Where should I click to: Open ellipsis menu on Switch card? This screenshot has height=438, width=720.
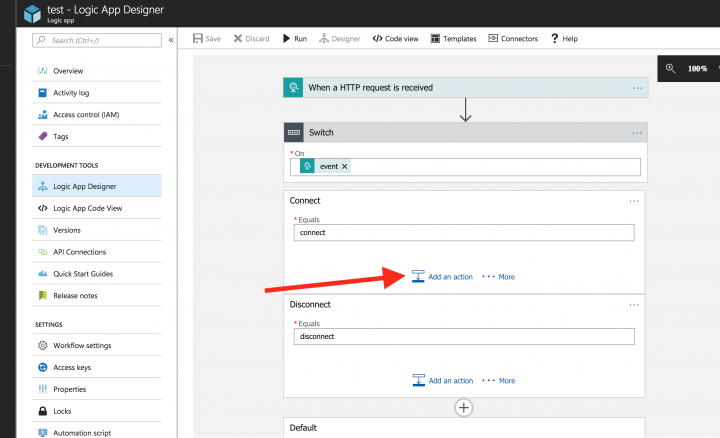[x=637, y=132]
